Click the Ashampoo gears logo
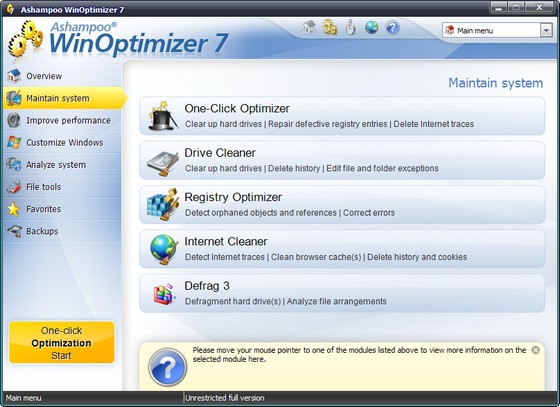 [x=26, y=39]
